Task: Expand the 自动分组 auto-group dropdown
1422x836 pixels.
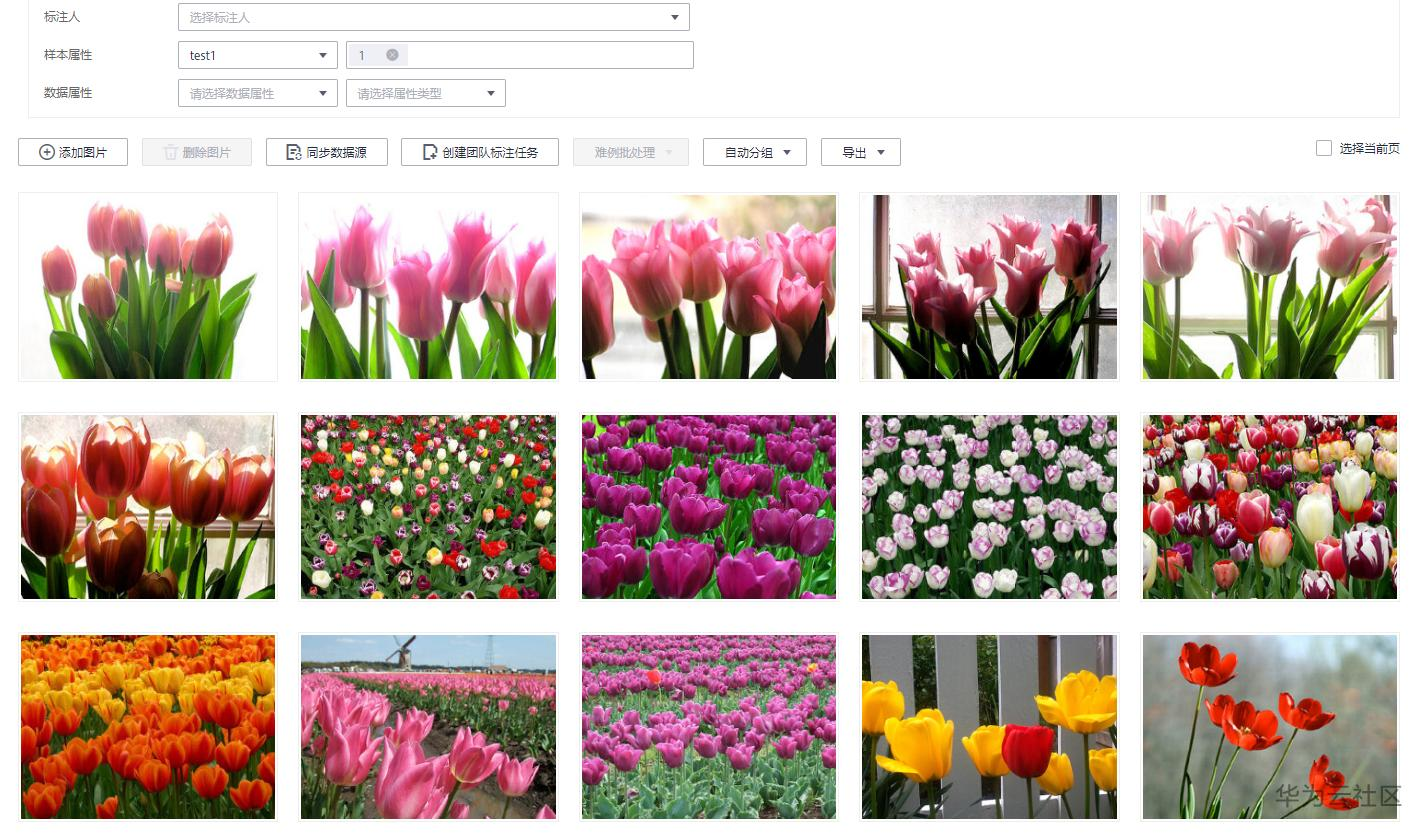Action: pos(789,152)
